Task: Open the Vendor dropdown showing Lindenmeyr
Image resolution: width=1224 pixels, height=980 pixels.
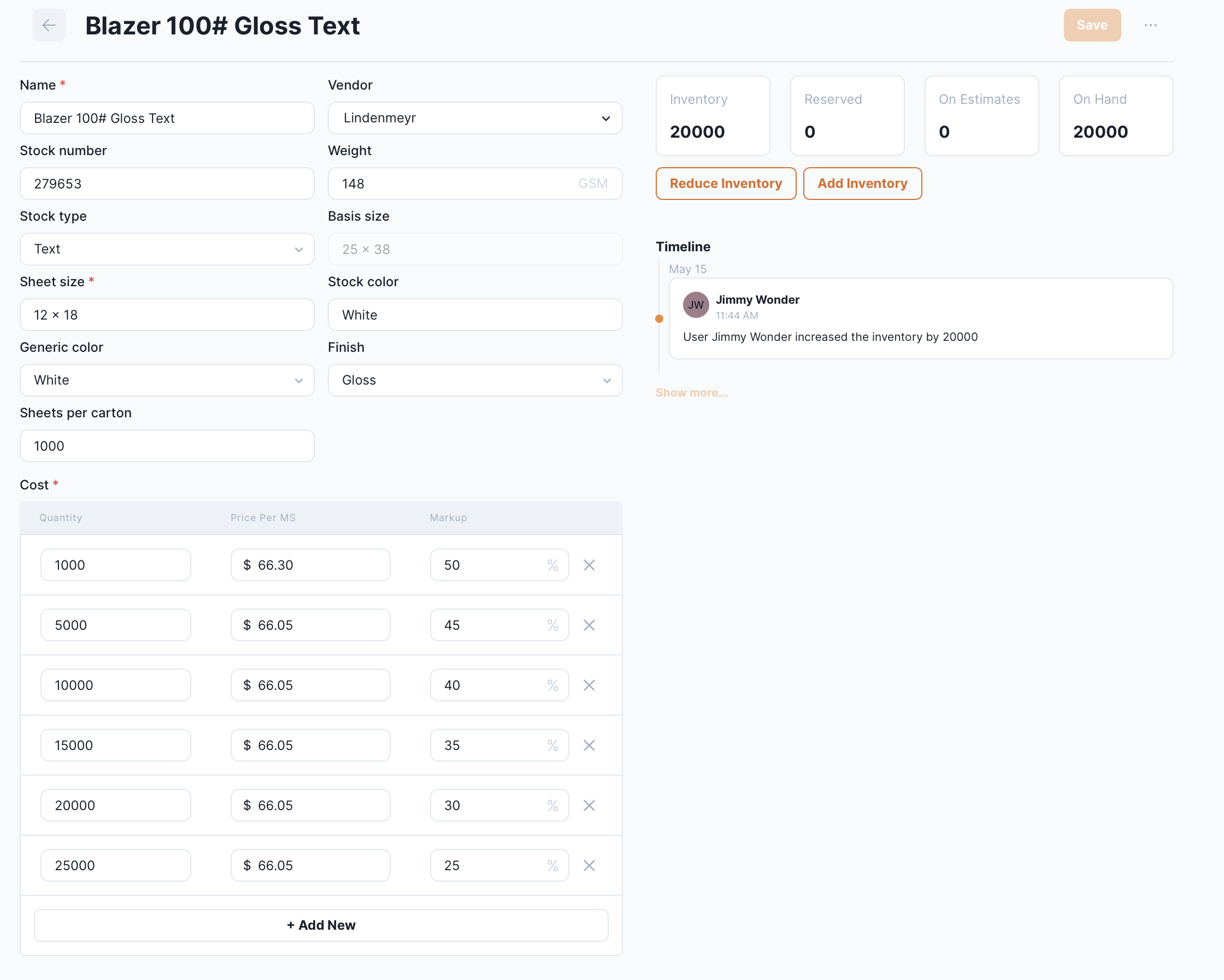Action: click(x=475, y=118)
